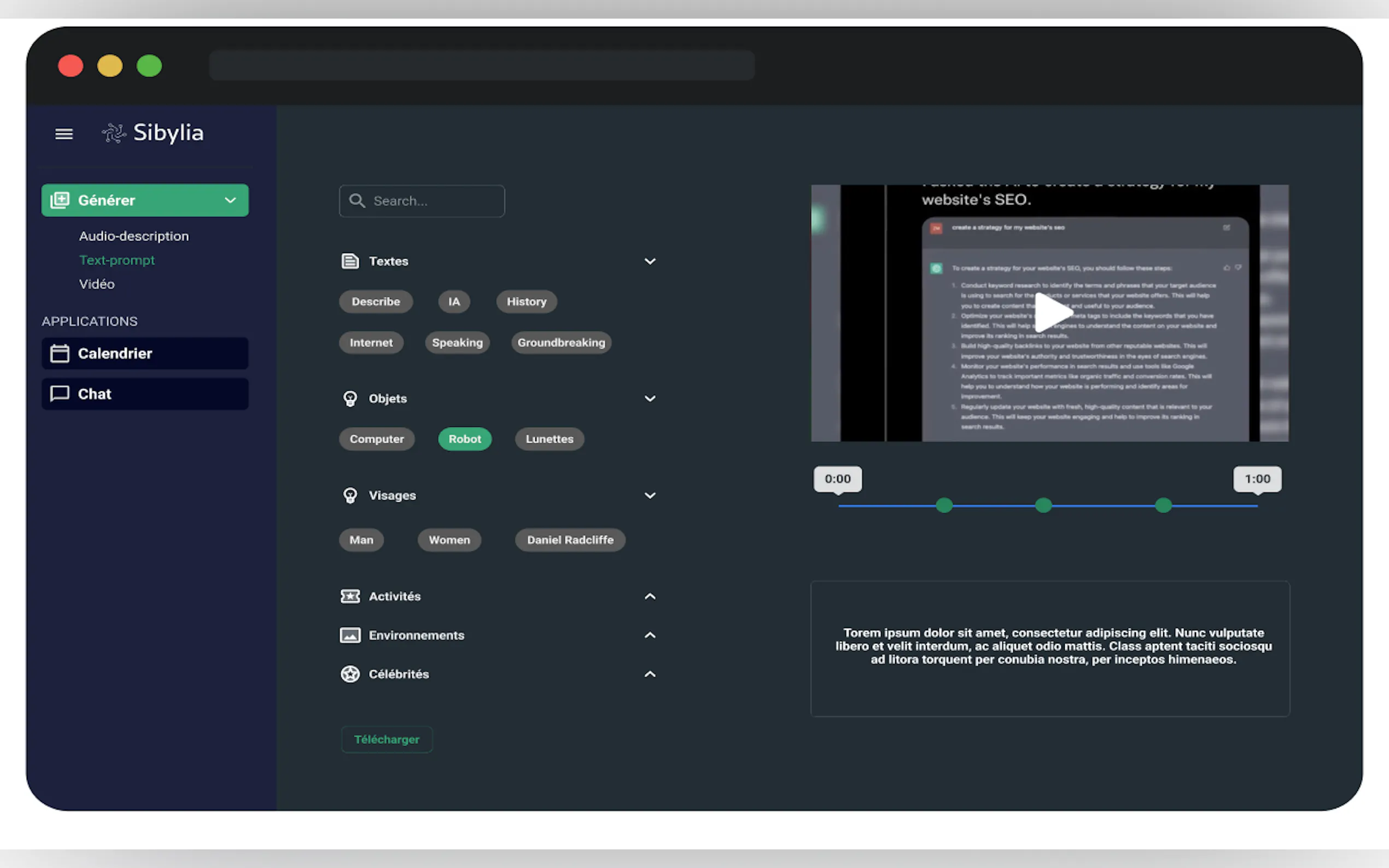Image resolution: width=1389 pixels, height=868 pixels.
Task: Collapse the Générer dropdown
Action: tap(230, 201)
